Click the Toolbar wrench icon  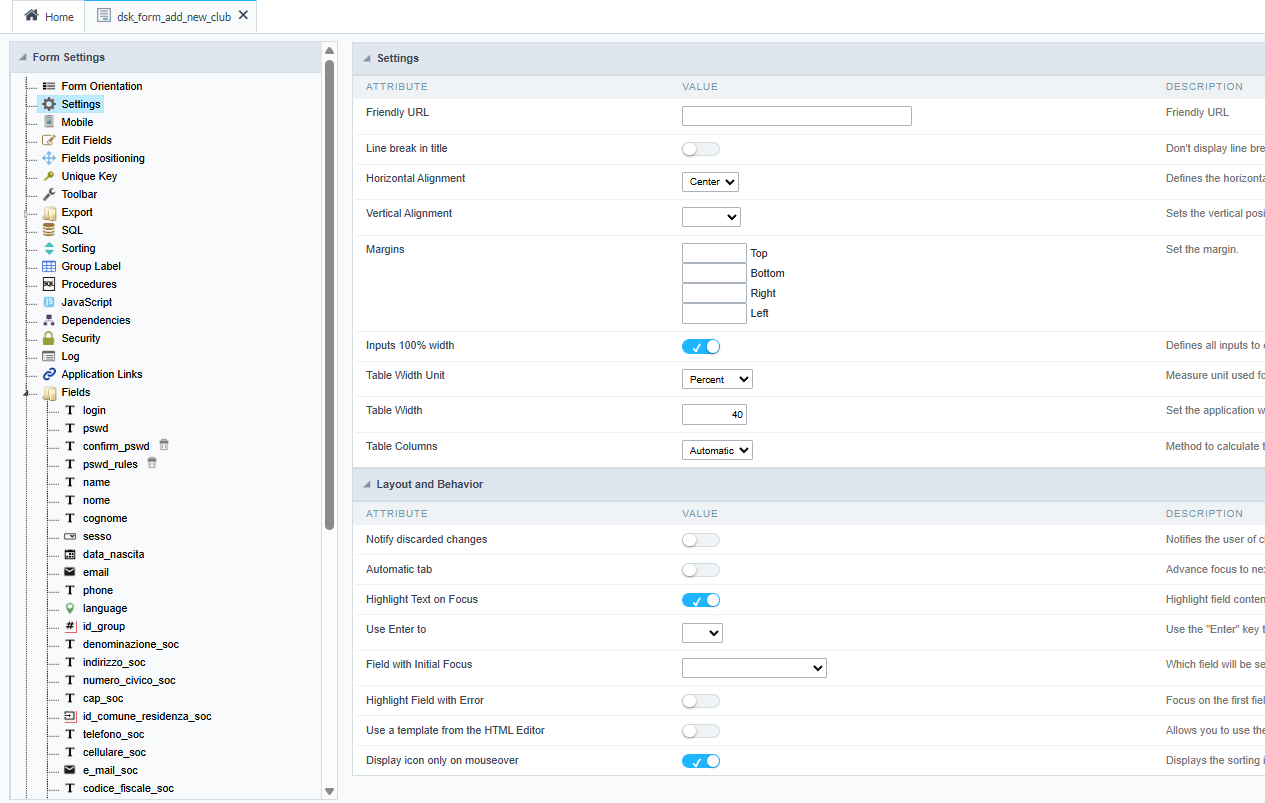click(x=49, y=194)
